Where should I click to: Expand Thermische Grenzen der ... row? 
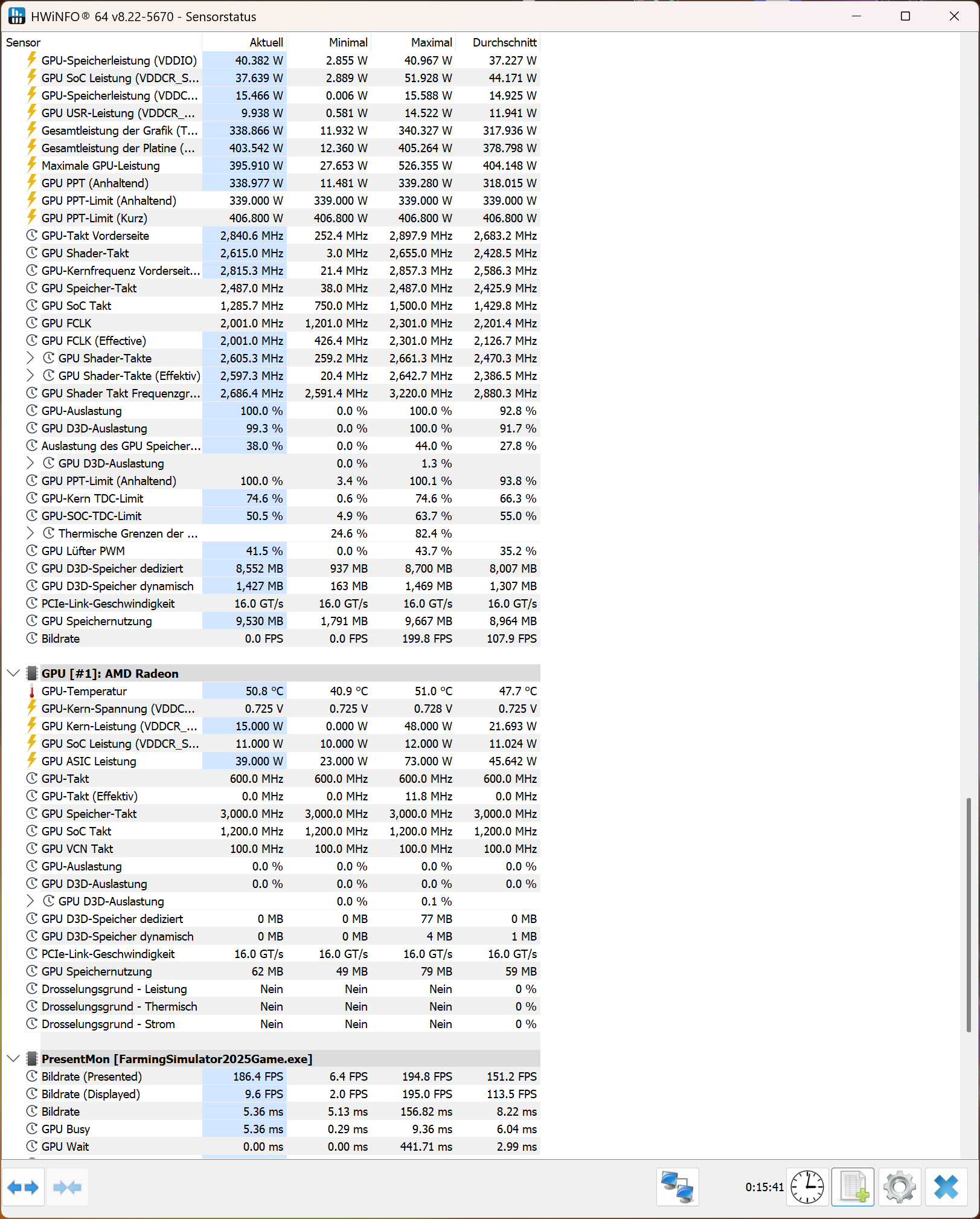point(30,533)
